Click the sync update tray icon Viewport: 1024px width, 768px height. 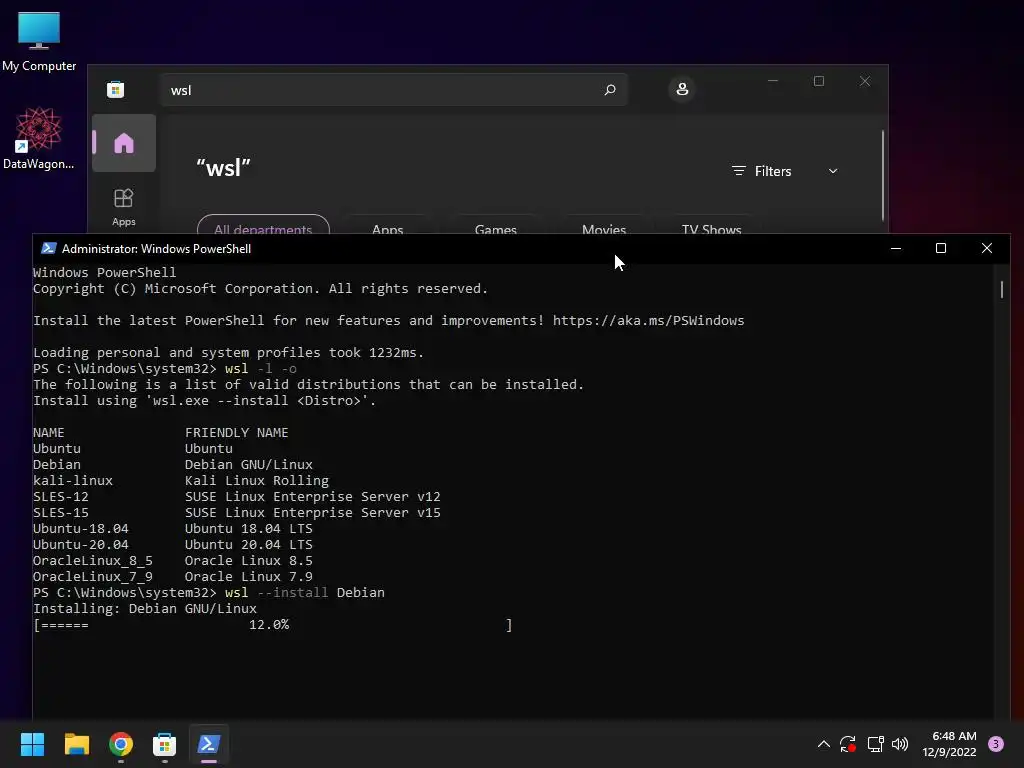(848, 744)
